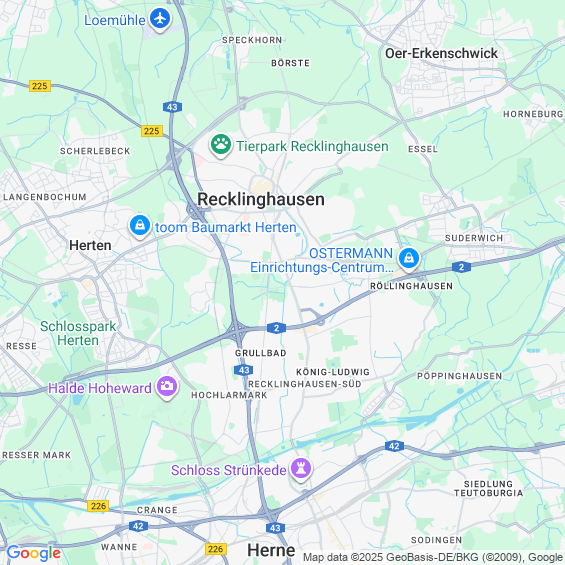The image size is (565, 565).
Task: Select the Herne city label
Action: (x=271, y=550)
